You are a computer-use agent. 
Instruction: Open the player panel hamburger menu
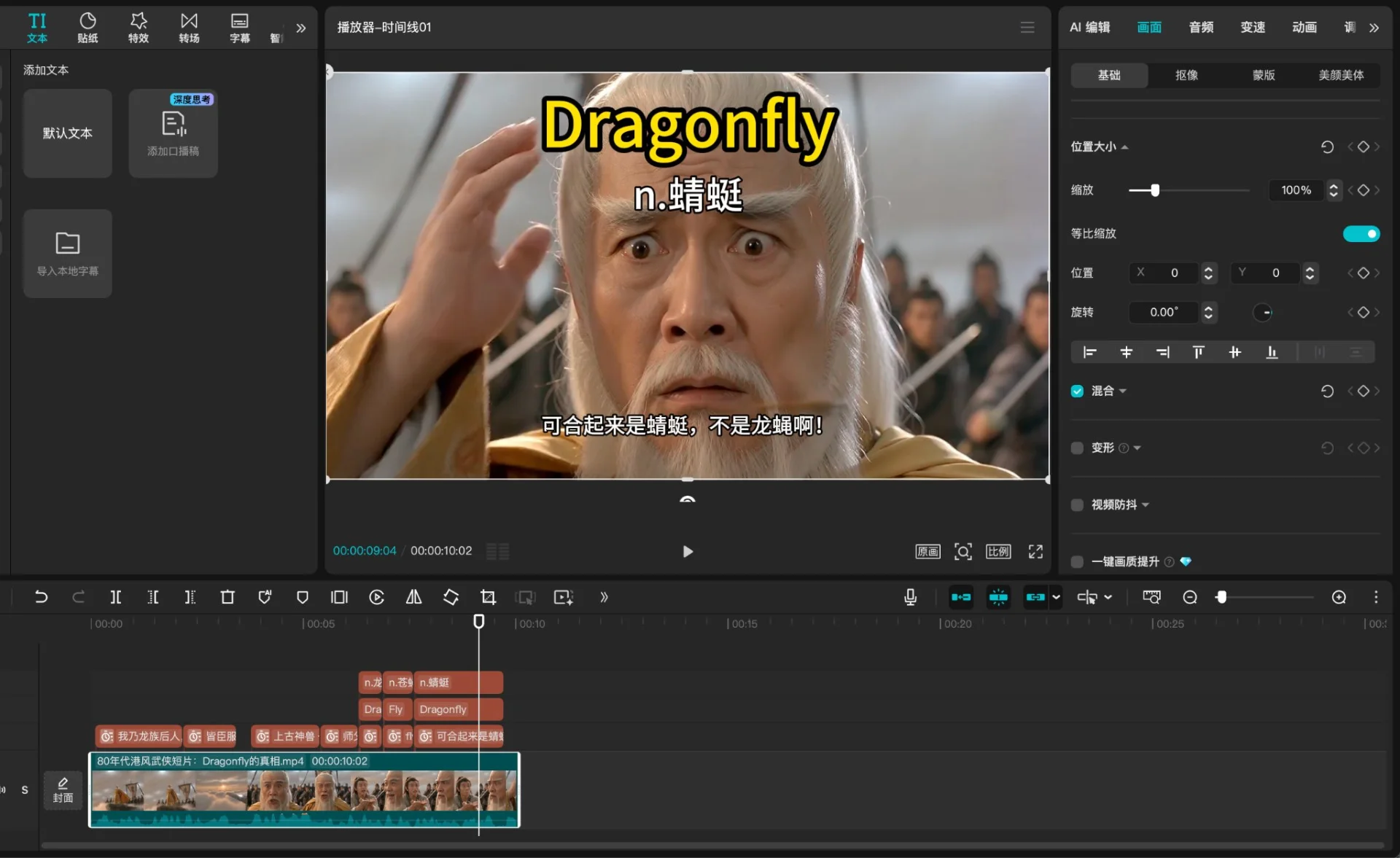point(1027,28)
